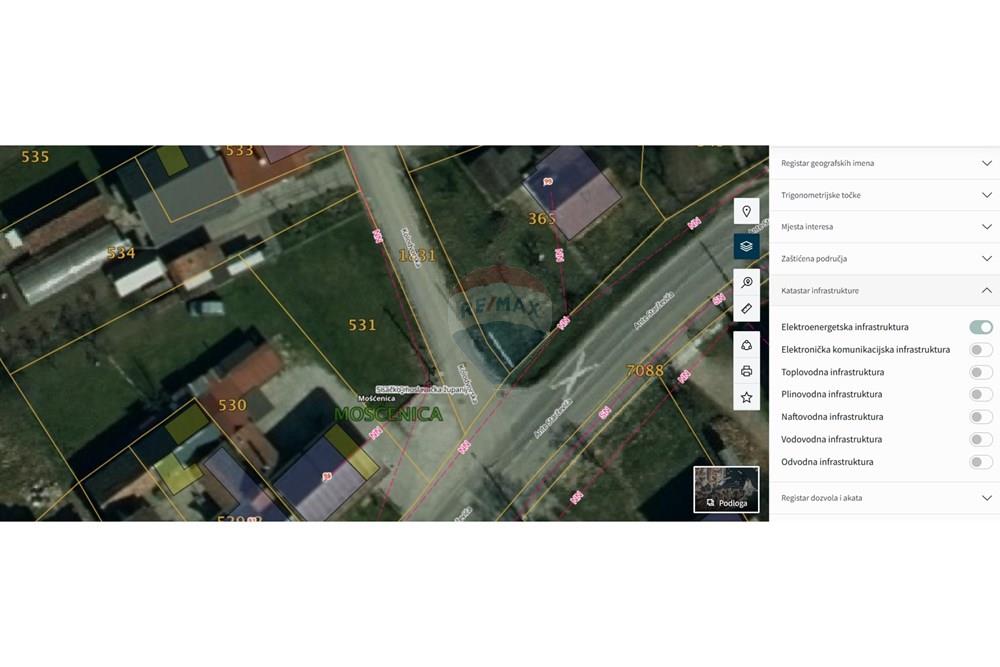Image resolution: width=1000 pixels, height=667 pixels.
Task: Disable Elektroenergetska infrastruktura toggle
Action: coord(980,327)
